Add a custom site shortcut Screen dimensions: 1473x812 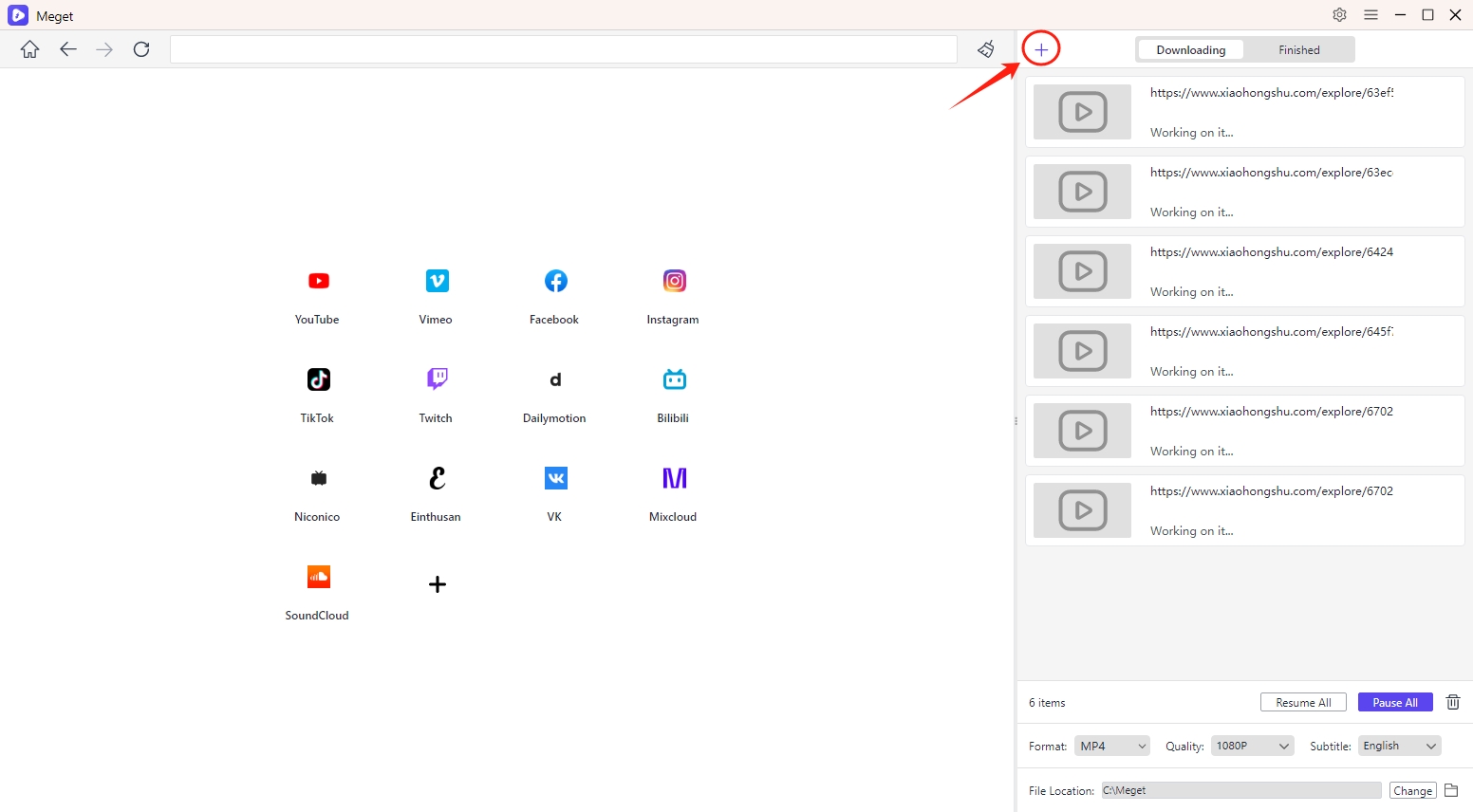[x=437, y=584]
